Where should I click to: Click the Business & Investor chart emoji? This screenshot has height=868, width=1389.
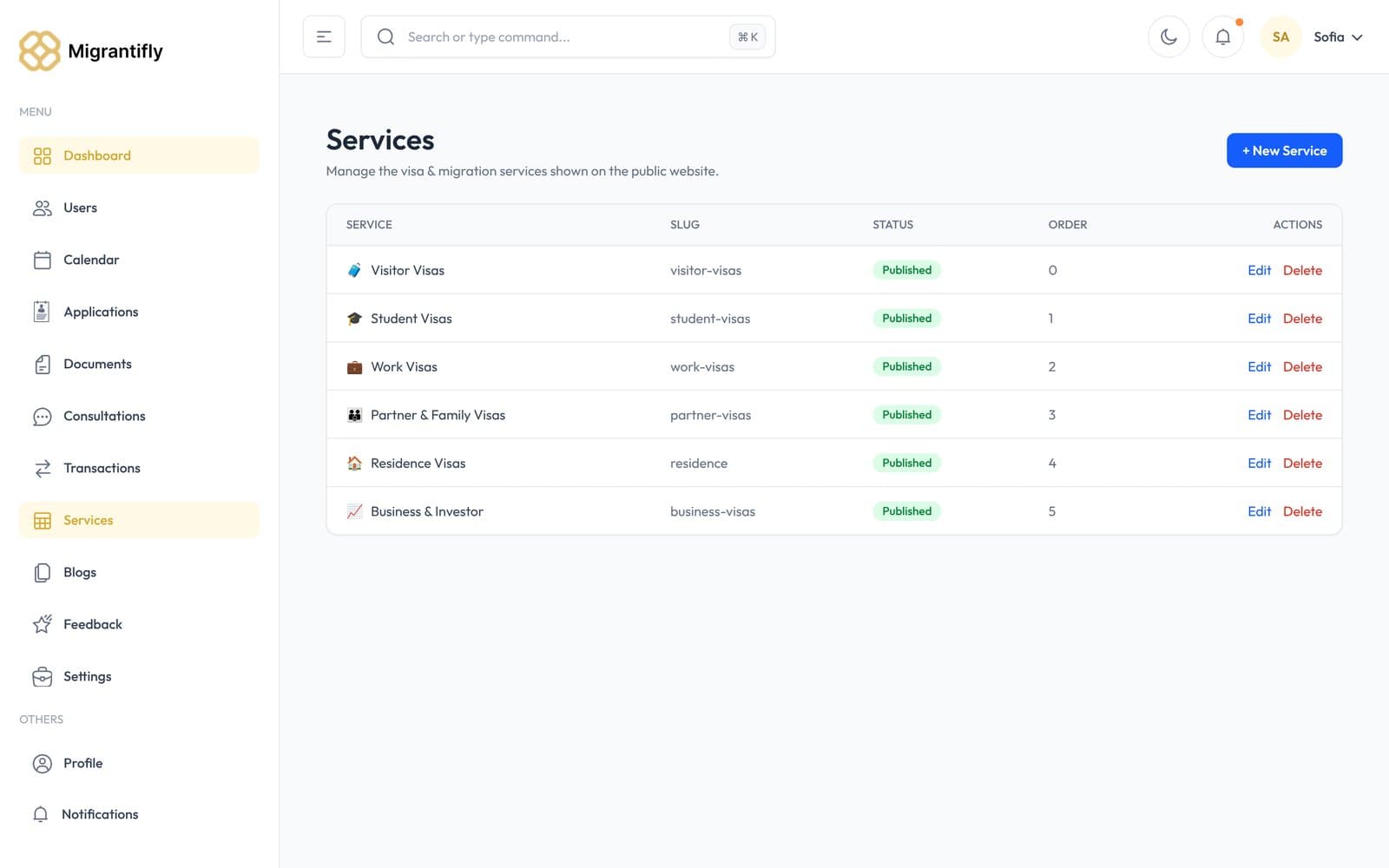click(354, 511)
